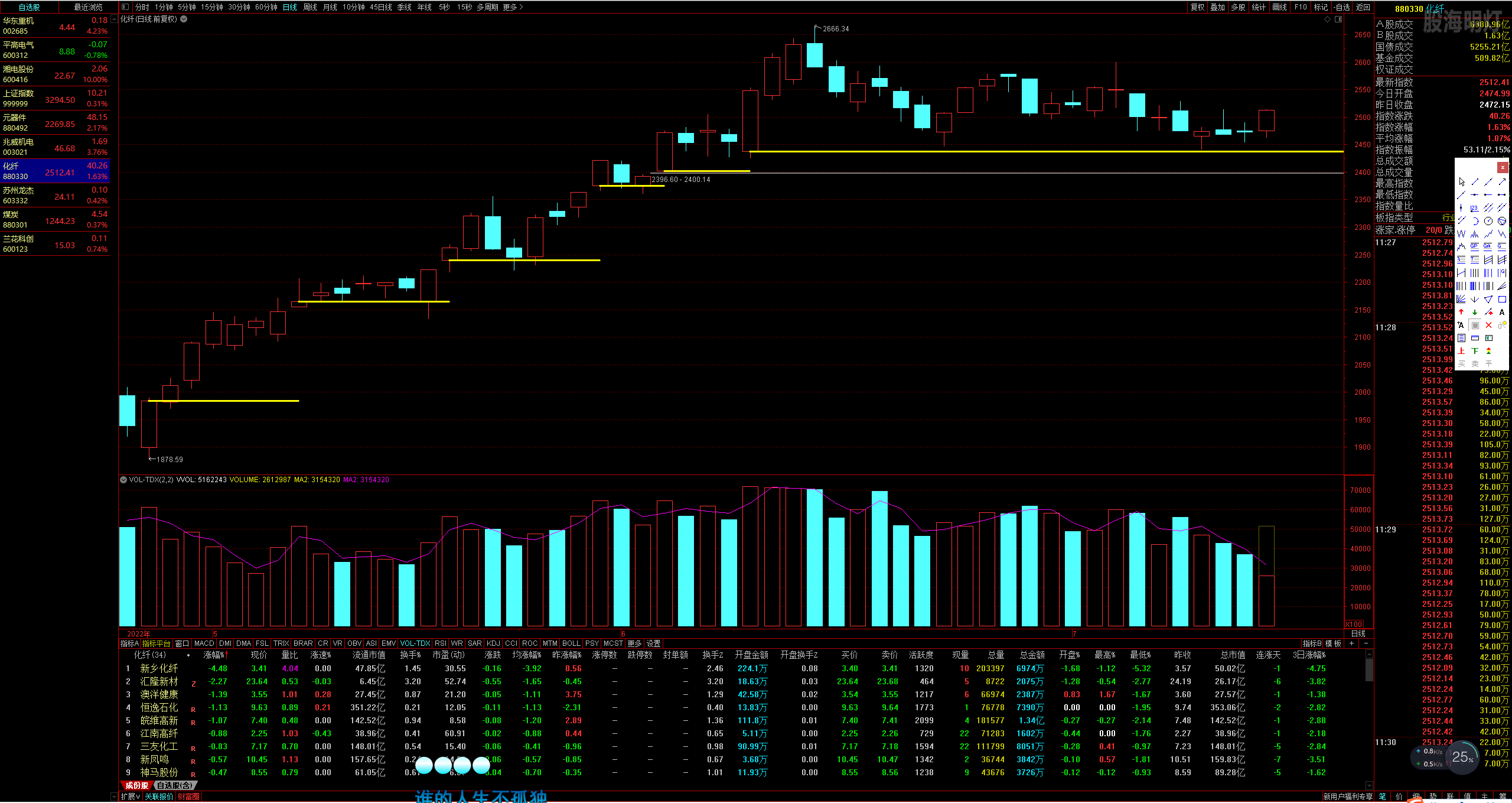Switch to 周线 weekly chart

click(x=310, y=7)
